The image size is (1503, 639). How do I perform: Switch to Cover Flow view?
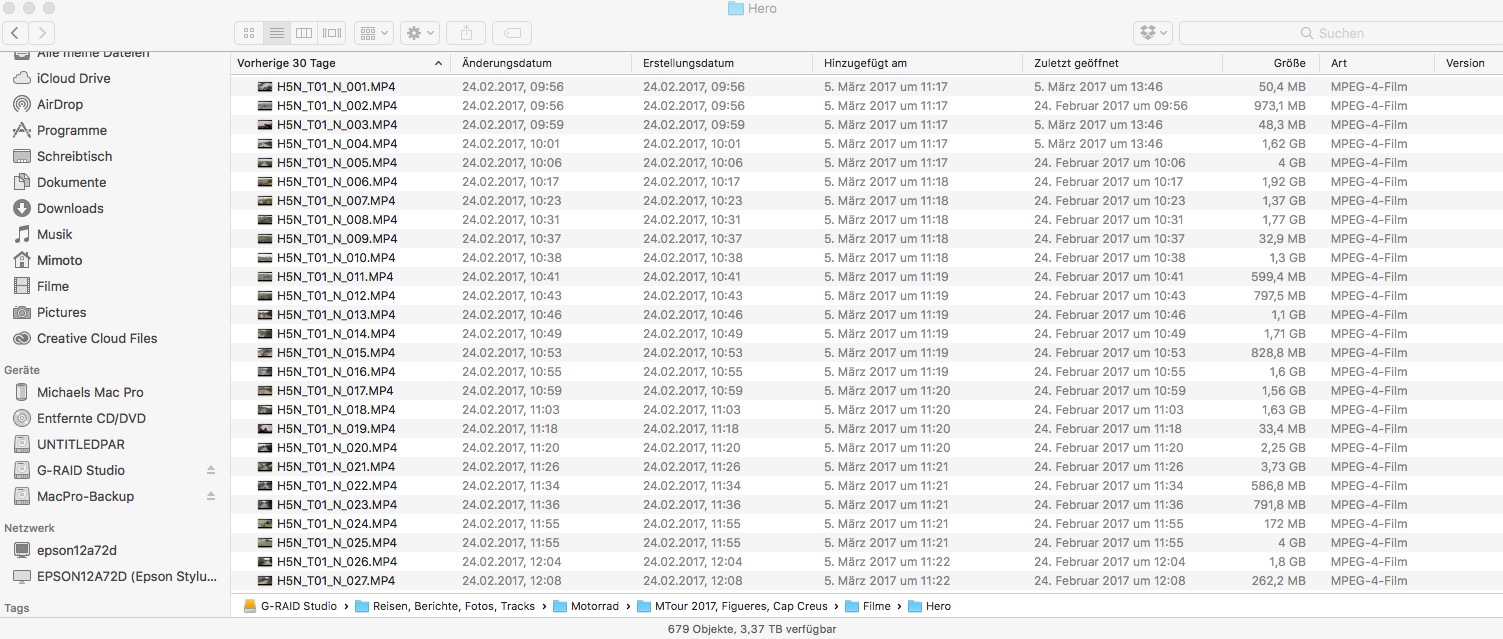(333, 33)
